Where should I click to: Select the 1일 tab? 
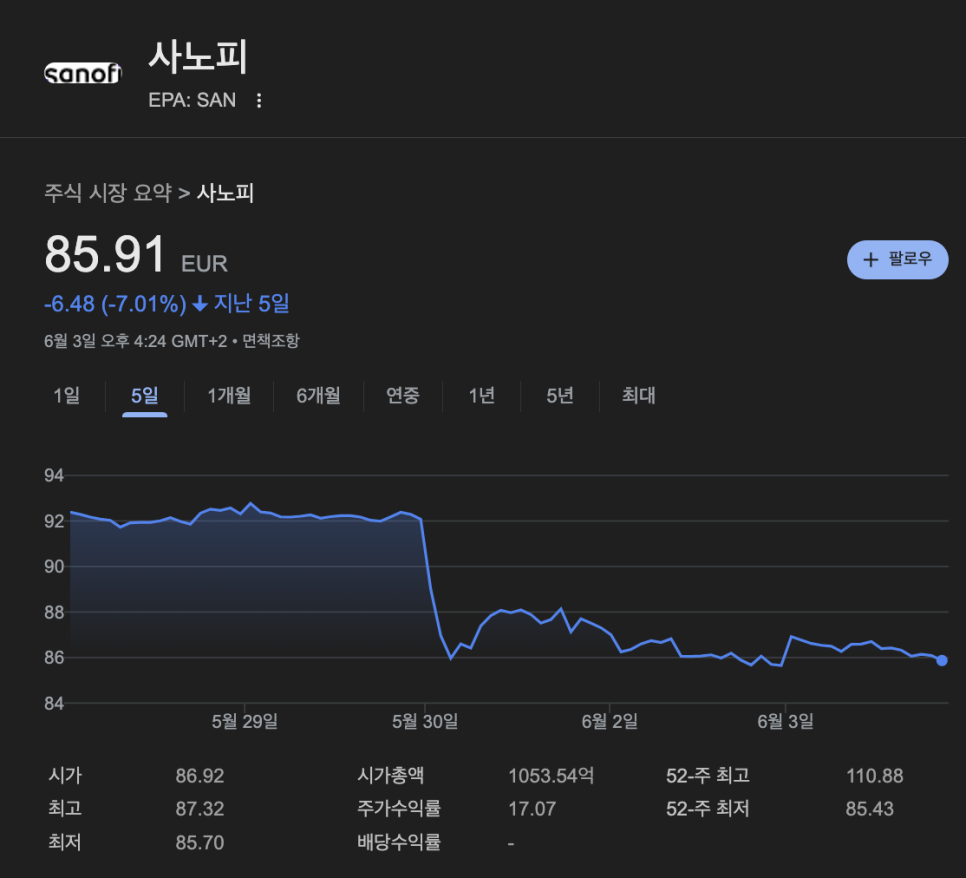tap(67, 396)
